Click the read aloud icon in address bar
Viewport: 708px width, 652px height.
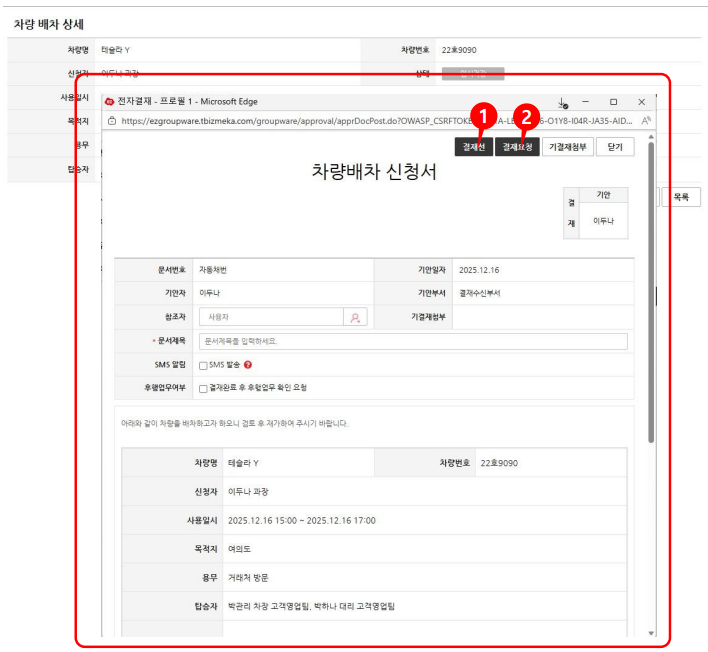point(648,120)
